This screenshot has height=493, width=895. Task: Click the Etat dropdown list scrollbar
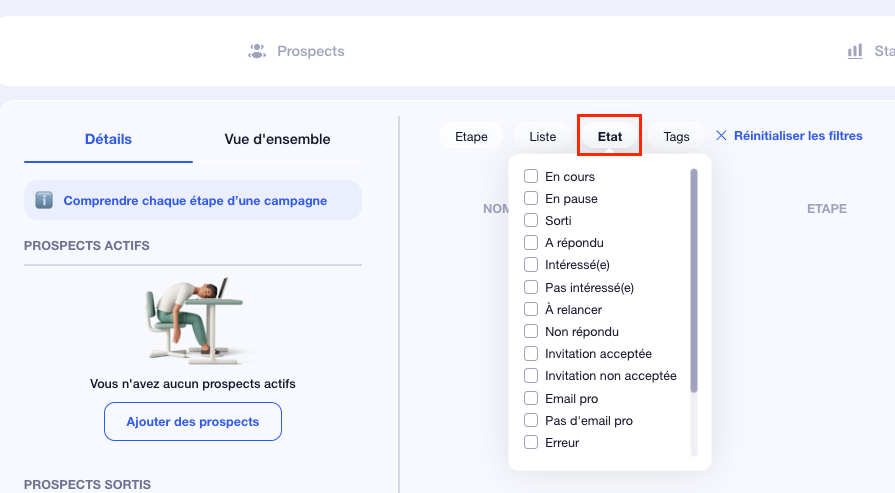(x=693, y=280)
